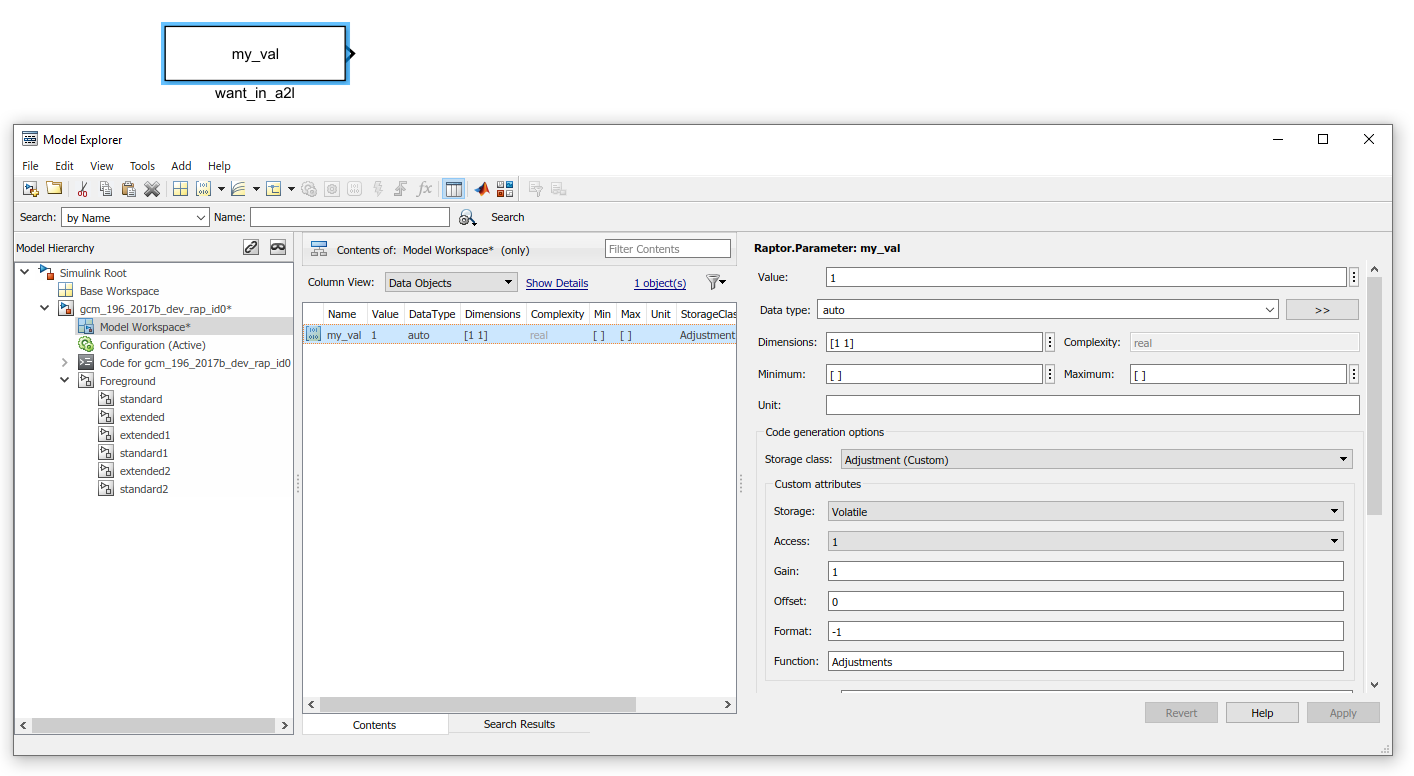Open arrow next to Add Signal icon
The height and width of the screenshot is (776, 1414).
[256, 188]
